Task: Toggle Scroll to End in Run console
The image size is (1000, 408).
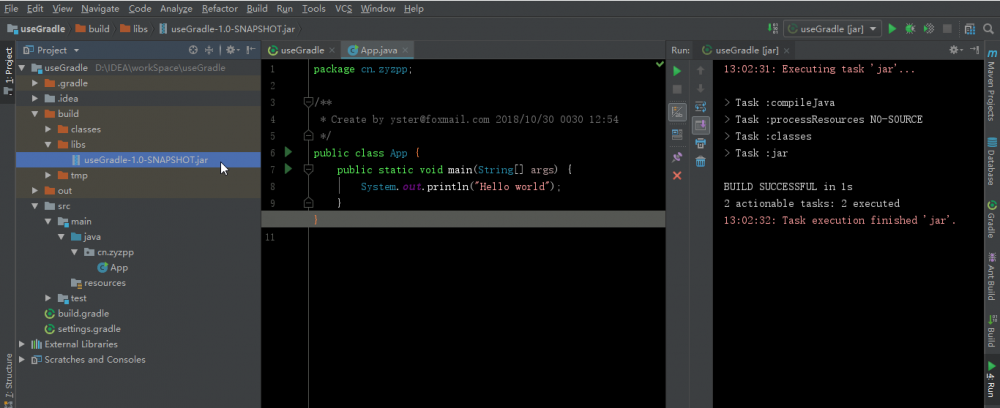Action: tap(700, 125)
